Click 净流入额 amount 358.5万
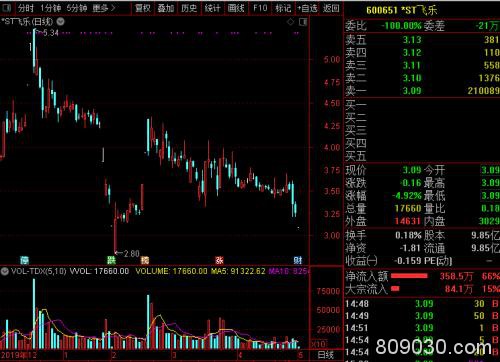500x362 pixels. [x=456, y=276]
